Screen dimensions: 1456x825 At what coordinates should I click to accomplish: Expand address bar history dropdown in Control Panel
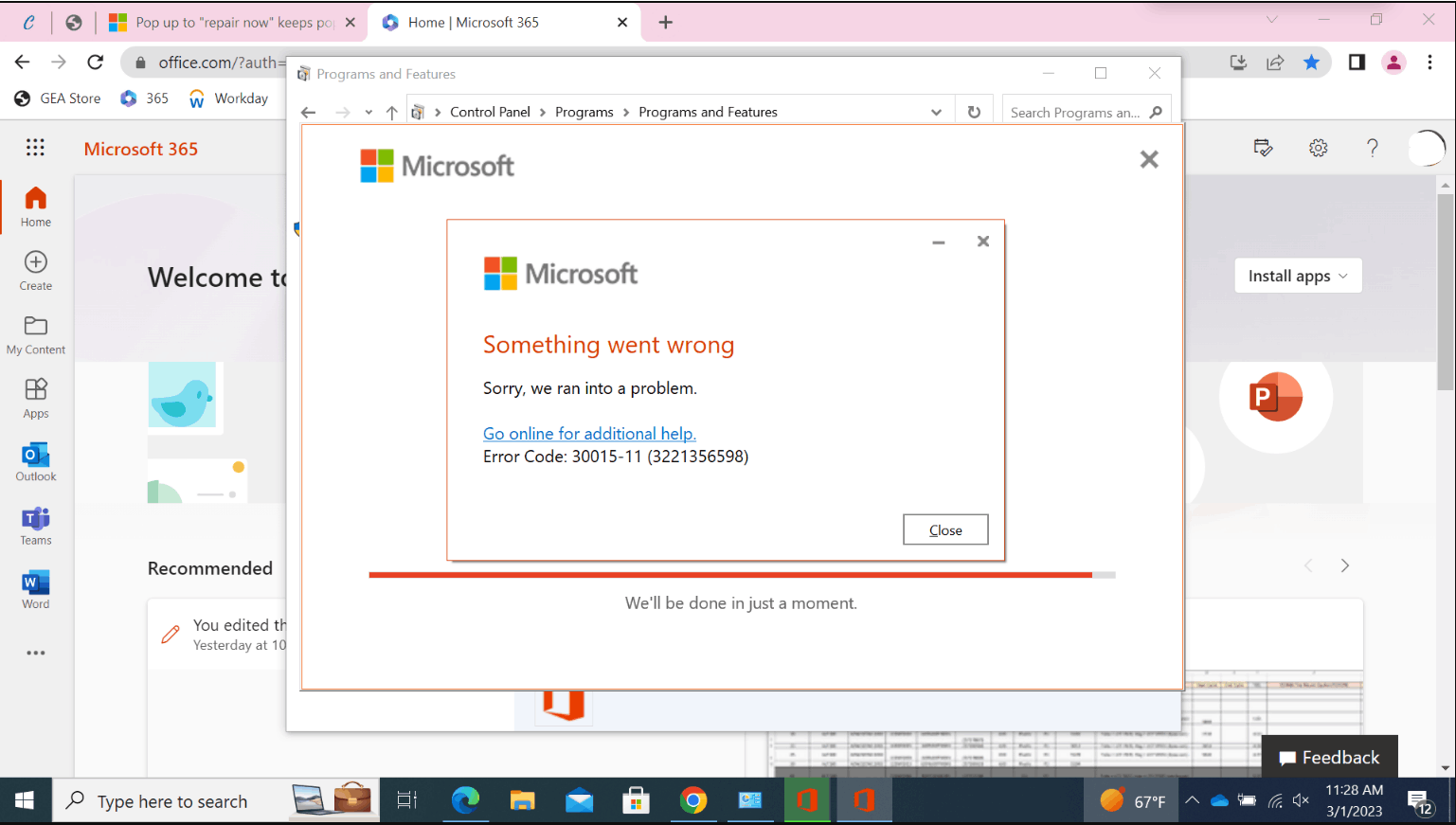coord(936,112)
